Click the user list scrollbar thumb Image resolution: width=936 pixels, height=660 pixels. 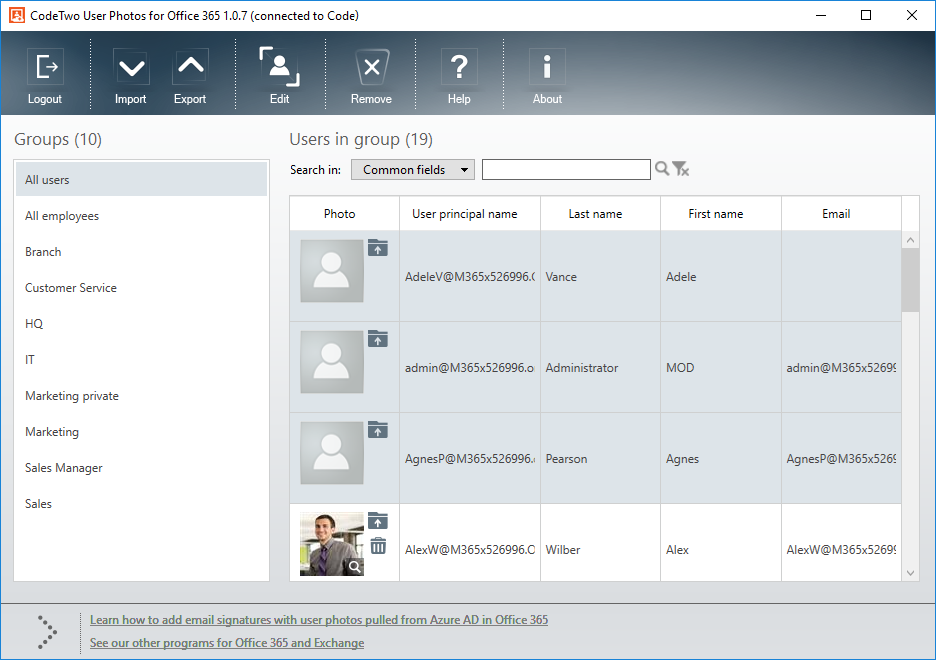pyautogui.click(x=910, y=280)
